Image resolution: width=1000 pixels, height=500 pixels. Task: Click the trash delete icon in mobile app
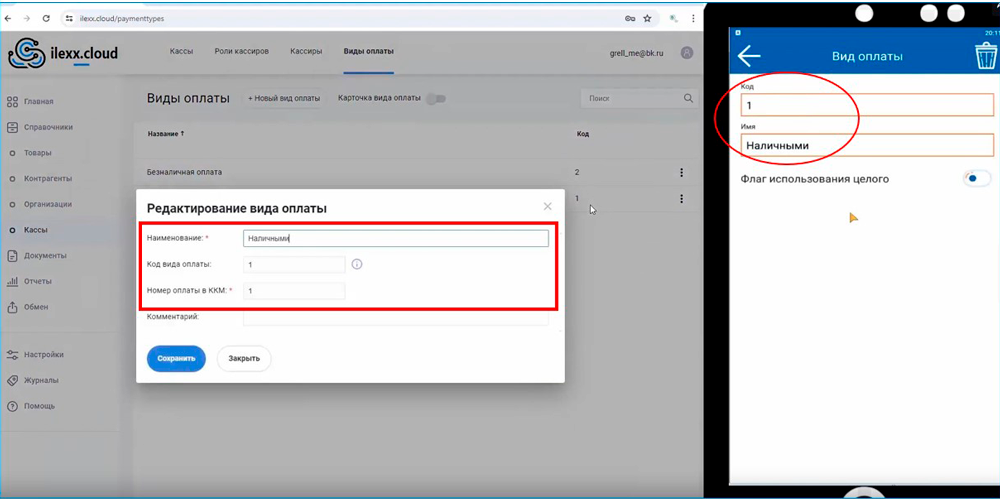pos(984,56)
